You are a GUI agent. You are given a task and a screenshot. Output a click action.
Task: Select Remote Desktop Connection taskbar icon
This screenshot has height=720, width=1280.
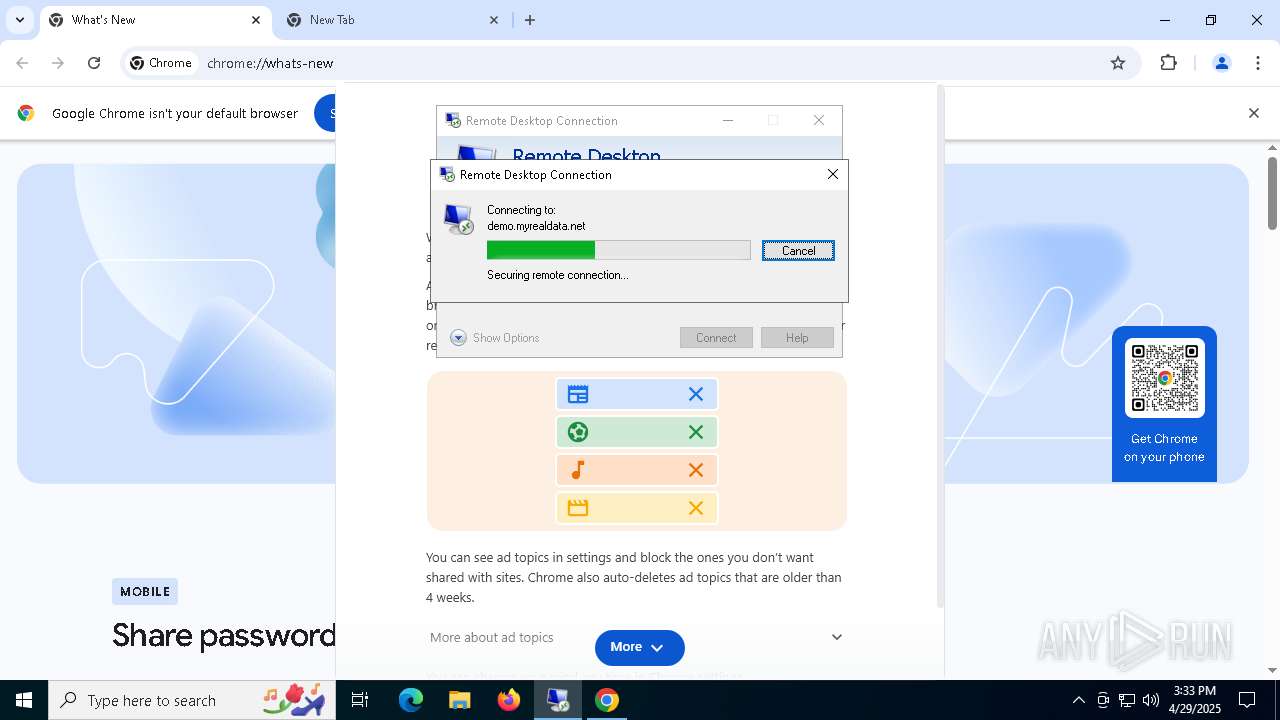(x=558, y=700)
